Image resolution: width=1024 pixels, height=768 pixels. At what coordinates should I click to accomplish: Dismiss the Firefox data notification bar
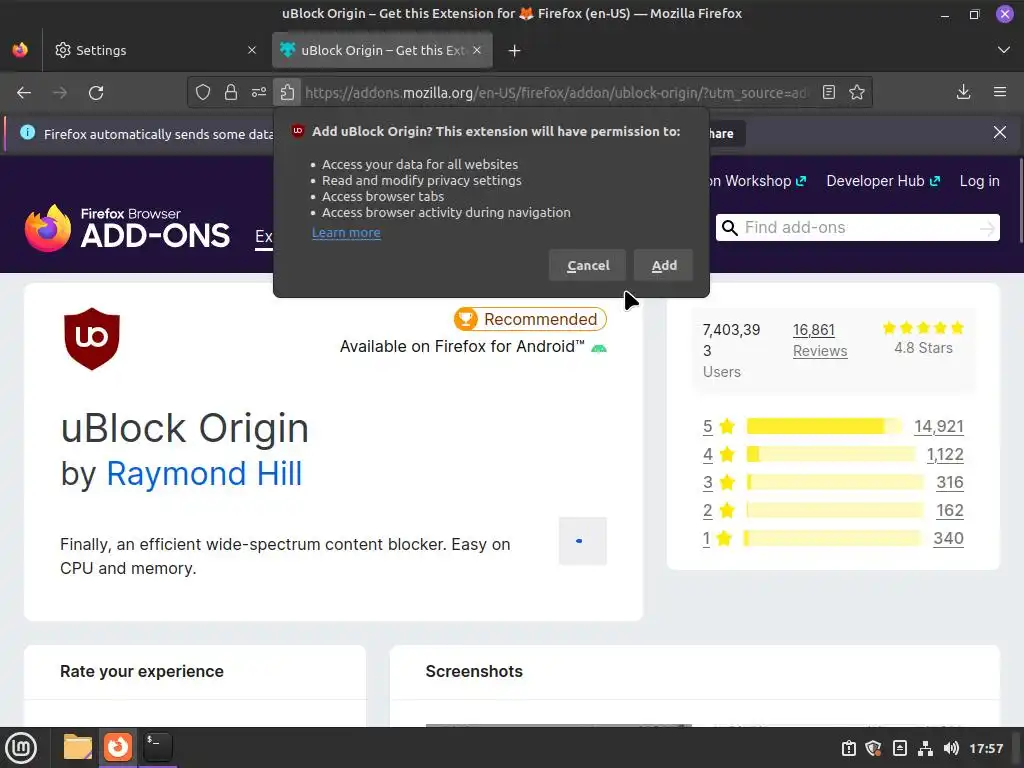tap(1000, 133)
